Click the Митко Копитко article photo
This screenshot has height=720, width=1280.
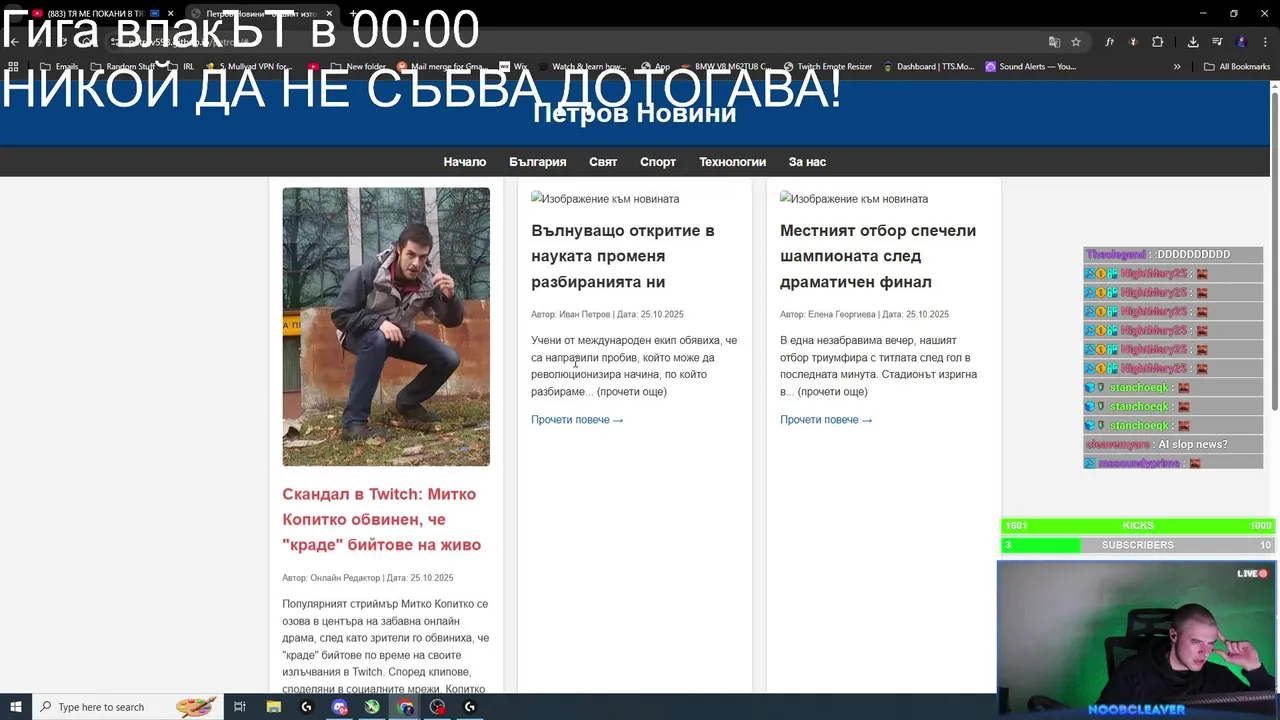386,327
